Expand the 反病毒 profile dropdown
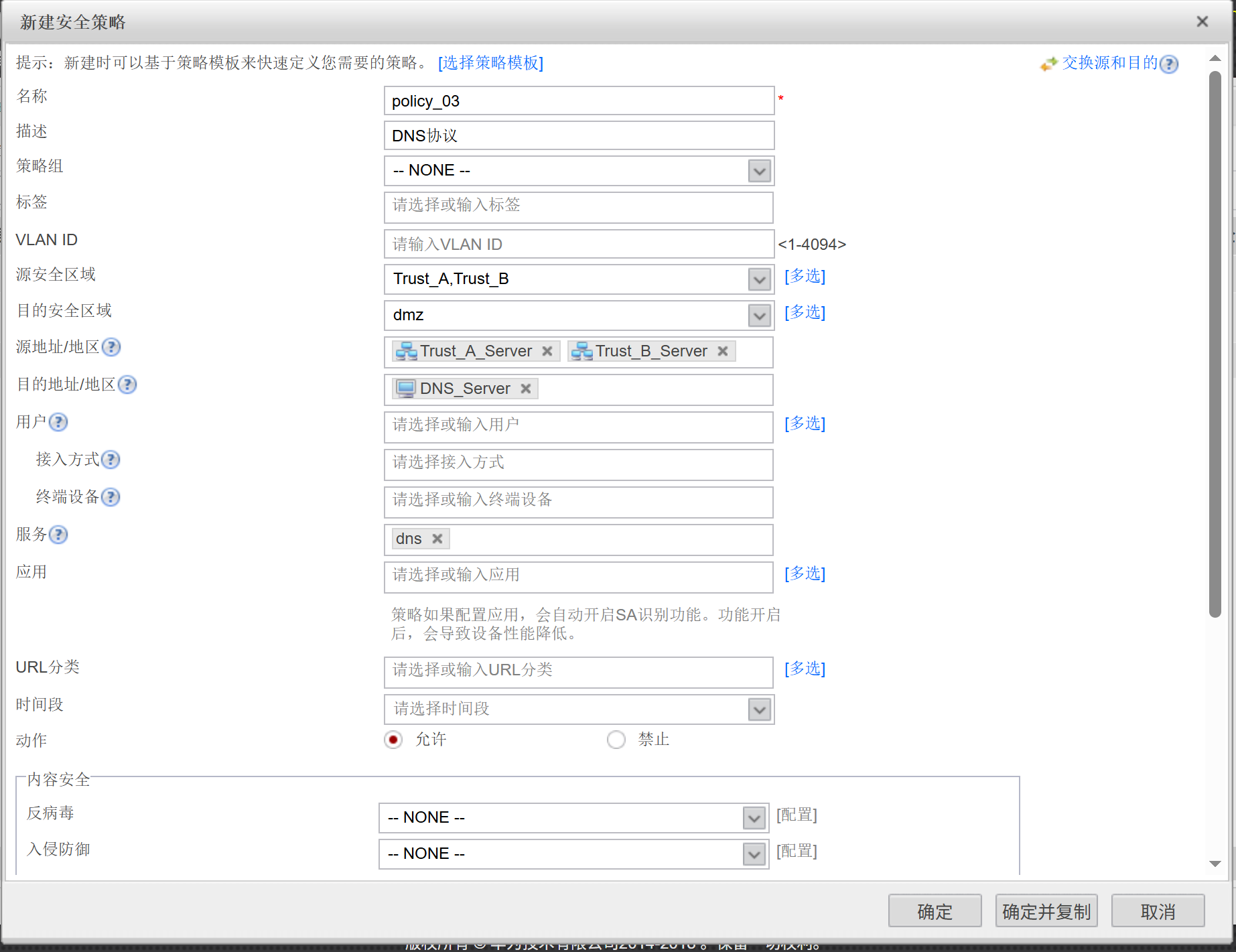The image size is (1236, 952). [x=754, y=818]
